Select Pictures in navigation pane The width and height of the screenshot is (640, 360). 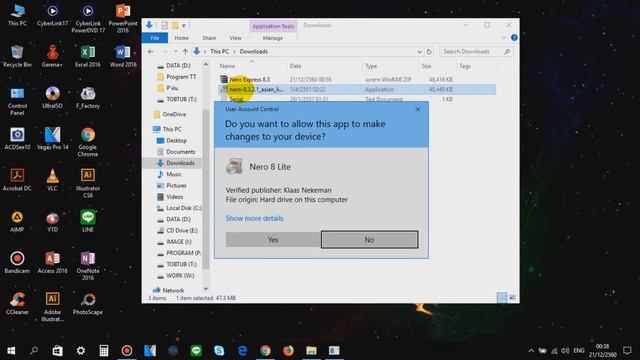tap(176, 186)
